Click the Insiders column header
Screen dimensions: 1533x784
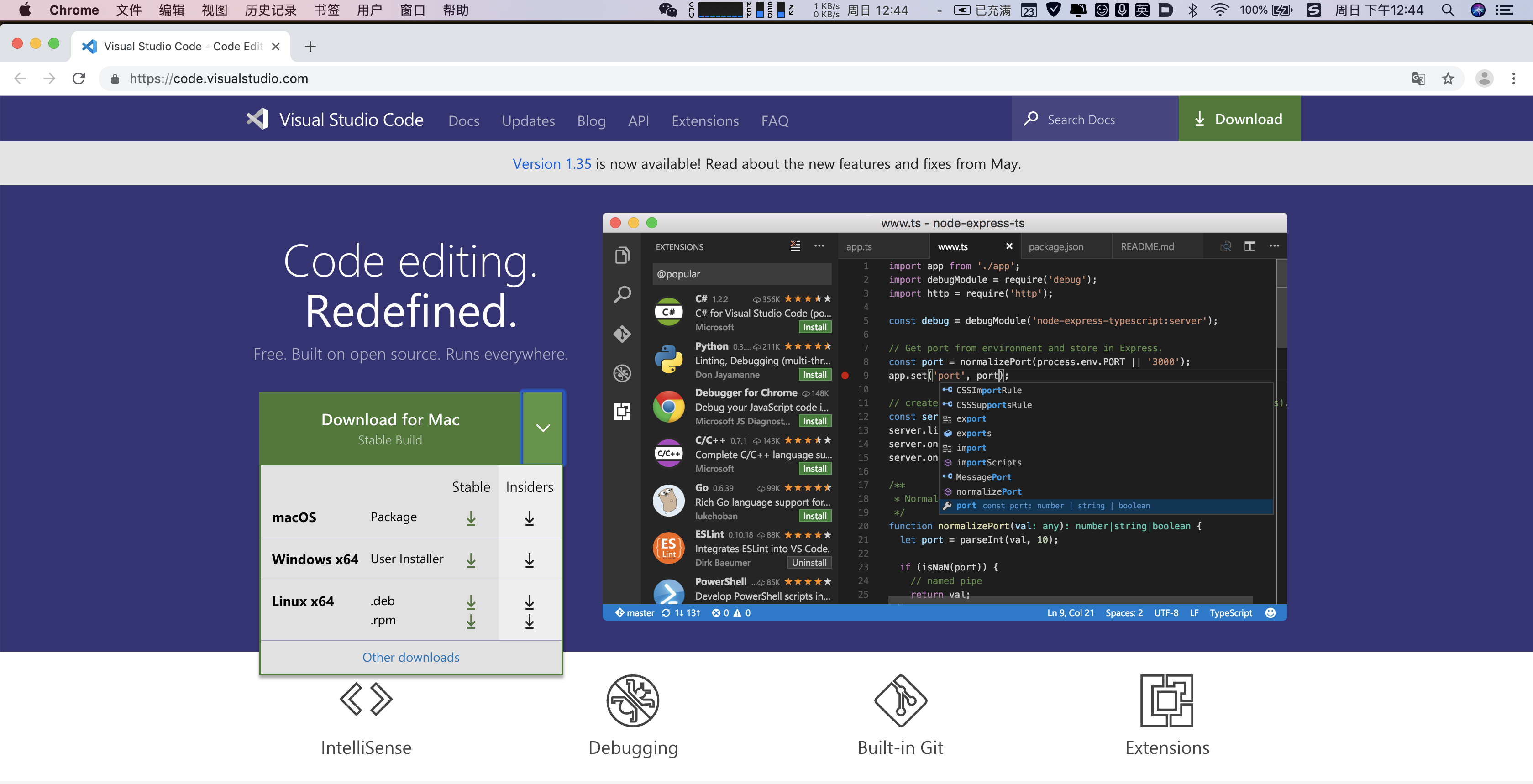pos(529,487)
